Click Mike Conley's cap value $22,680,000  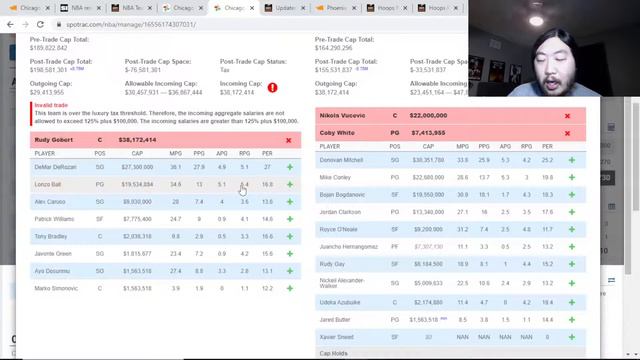click(427, 178)
